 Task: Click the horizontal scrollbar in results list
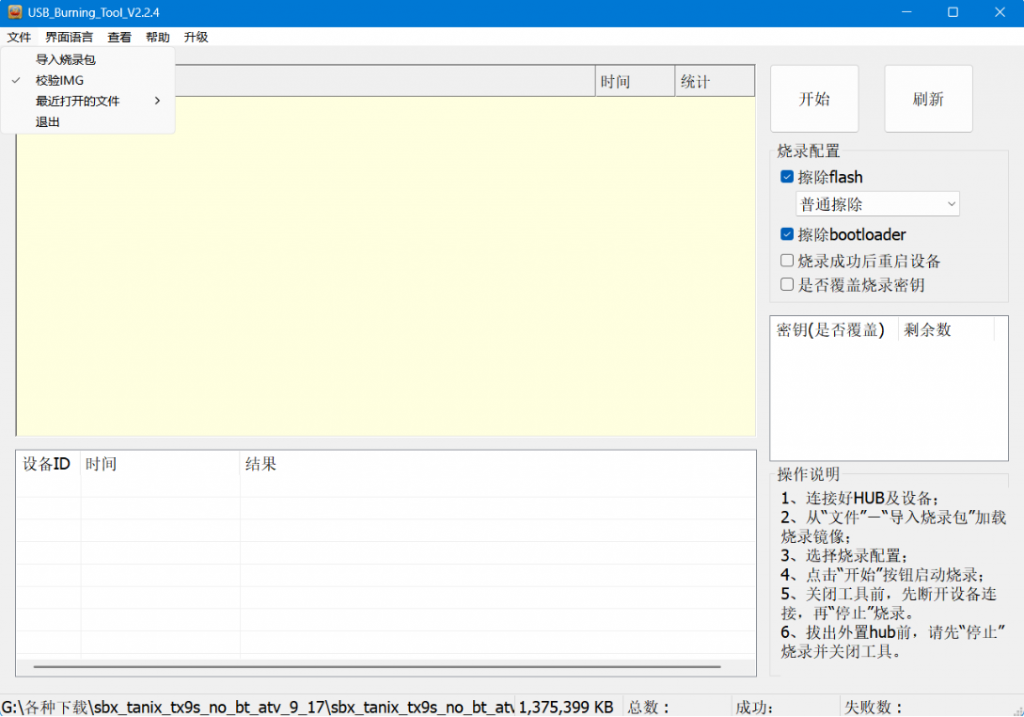pos(376,666)
